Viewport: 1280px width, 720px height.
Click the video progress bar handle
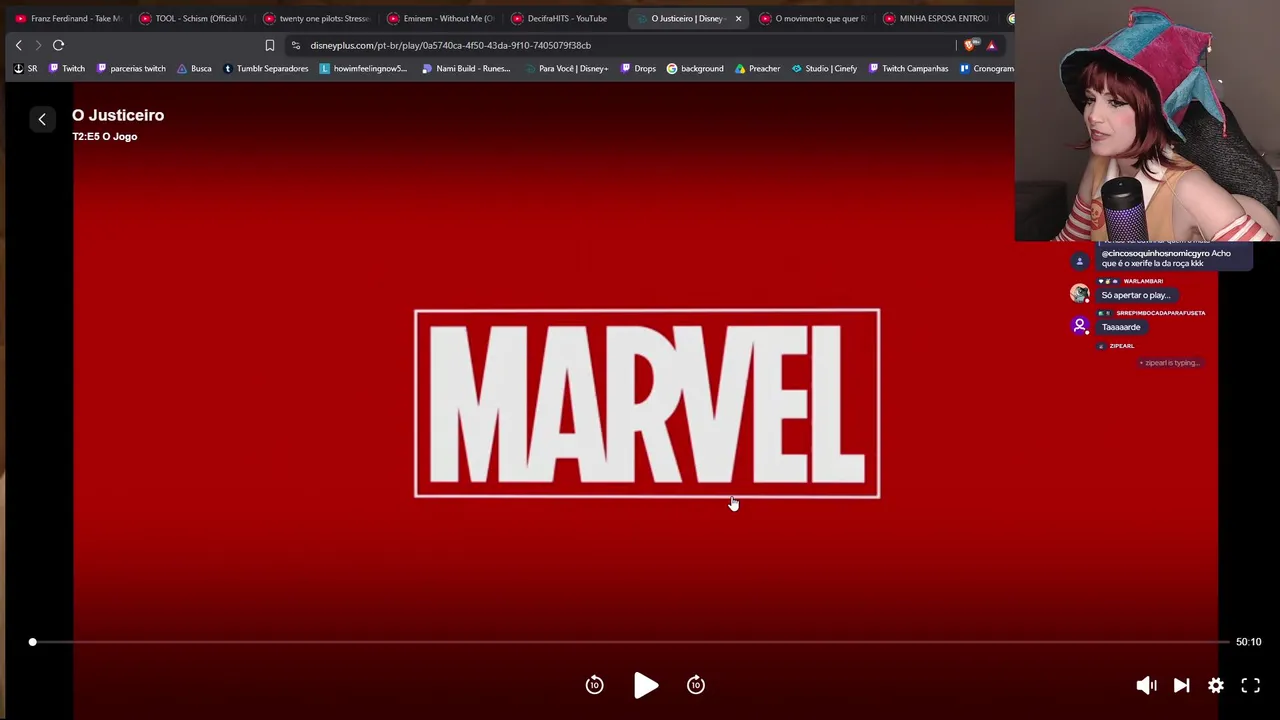(32, 642)
